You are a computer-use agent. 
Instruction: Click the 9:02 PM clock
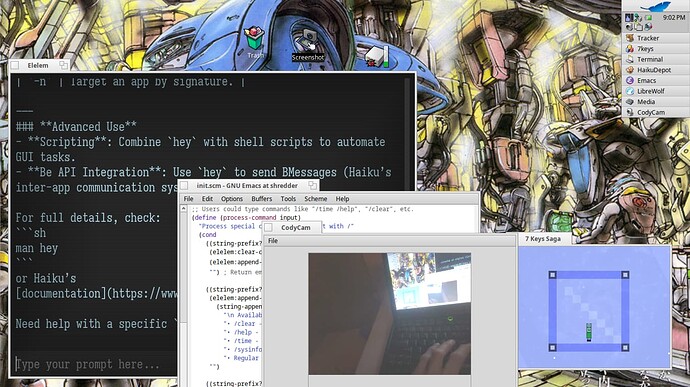(x=674, y=18)
